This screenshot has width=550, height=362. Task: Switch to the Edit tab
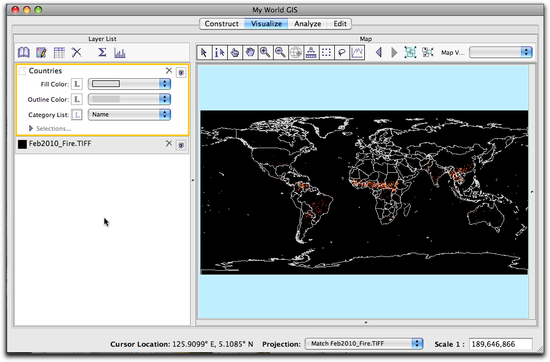340,24
